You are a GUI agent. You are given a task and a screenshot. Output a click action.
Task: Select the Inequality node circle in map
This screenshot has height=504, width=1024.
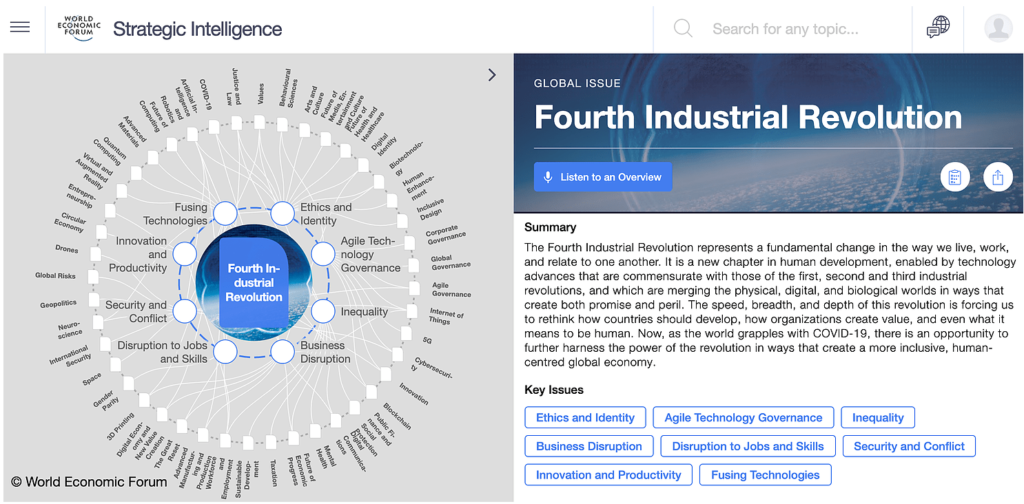tap(322, 312)
